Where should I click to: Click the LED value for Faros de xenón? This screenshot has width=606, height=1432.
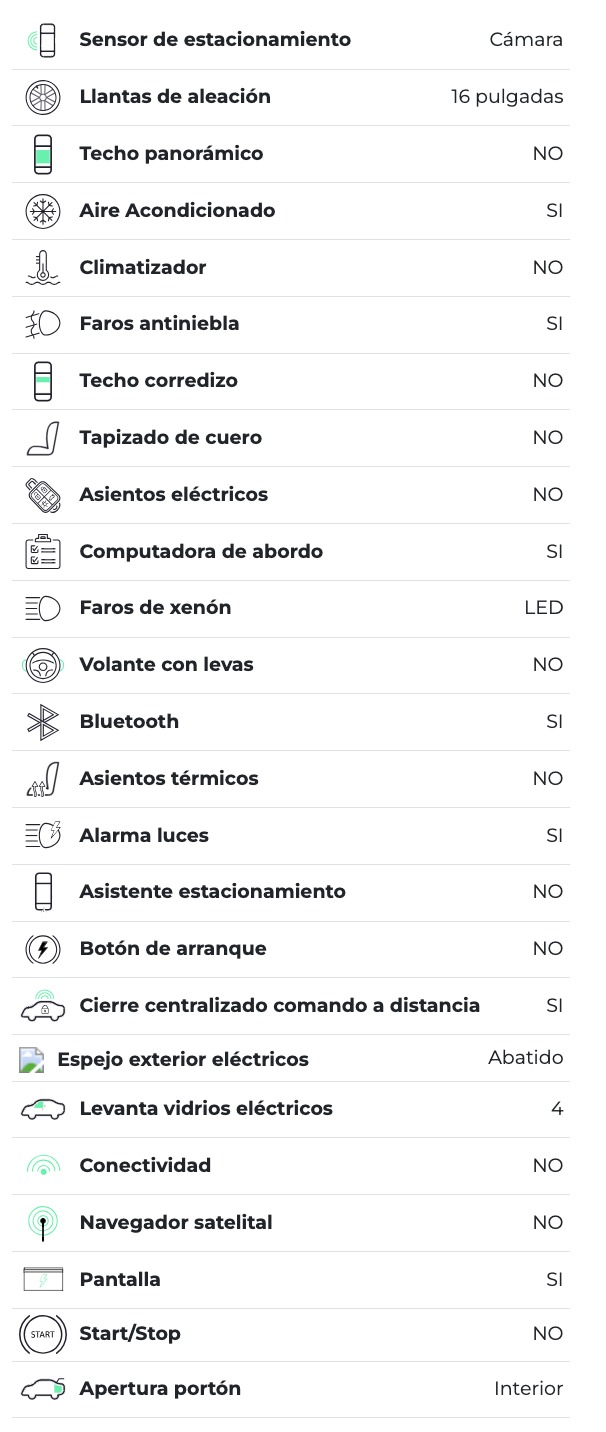coord(543,608)
